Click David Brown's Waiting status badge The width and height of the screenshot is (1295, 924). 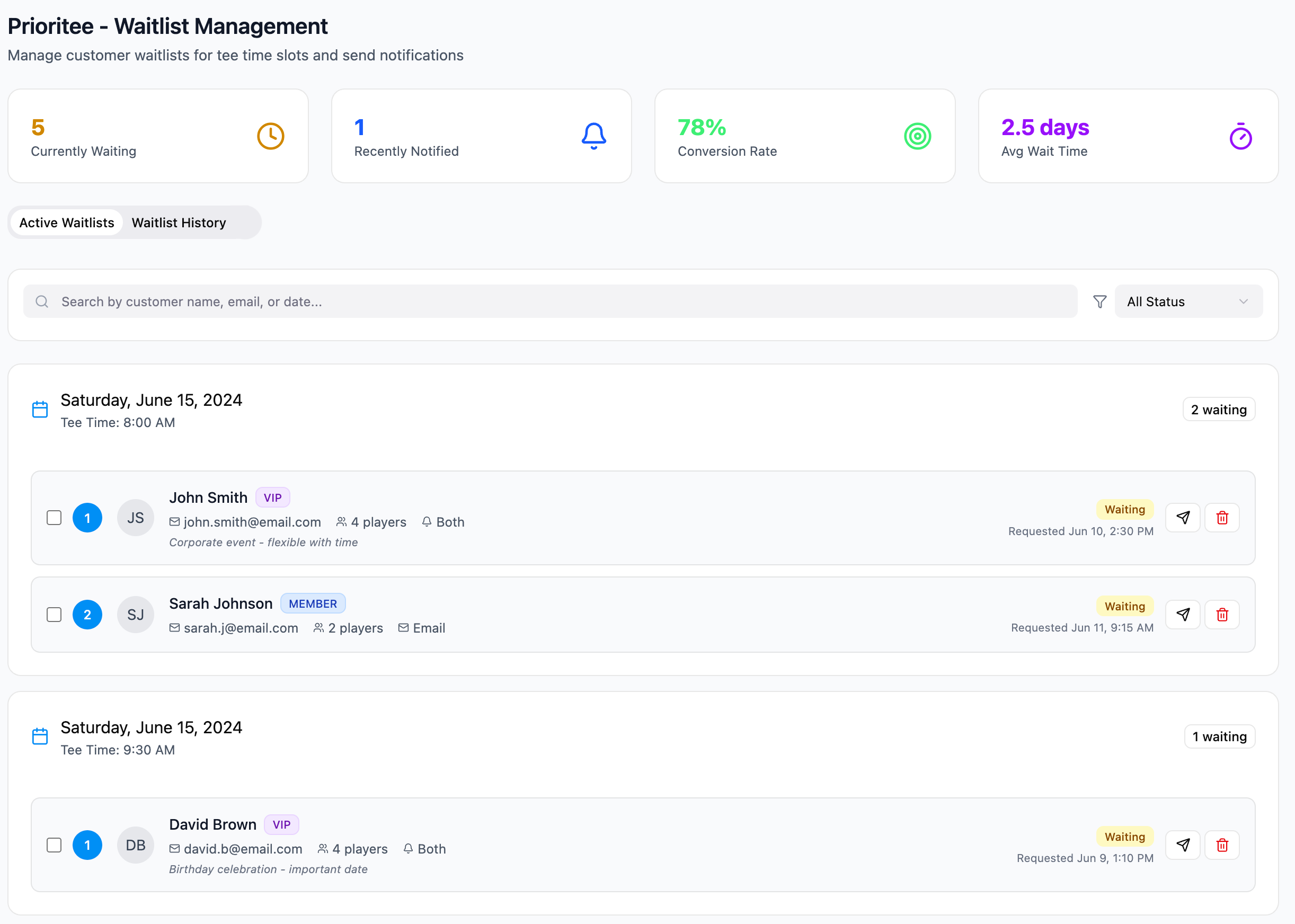tap(1125, 837)
